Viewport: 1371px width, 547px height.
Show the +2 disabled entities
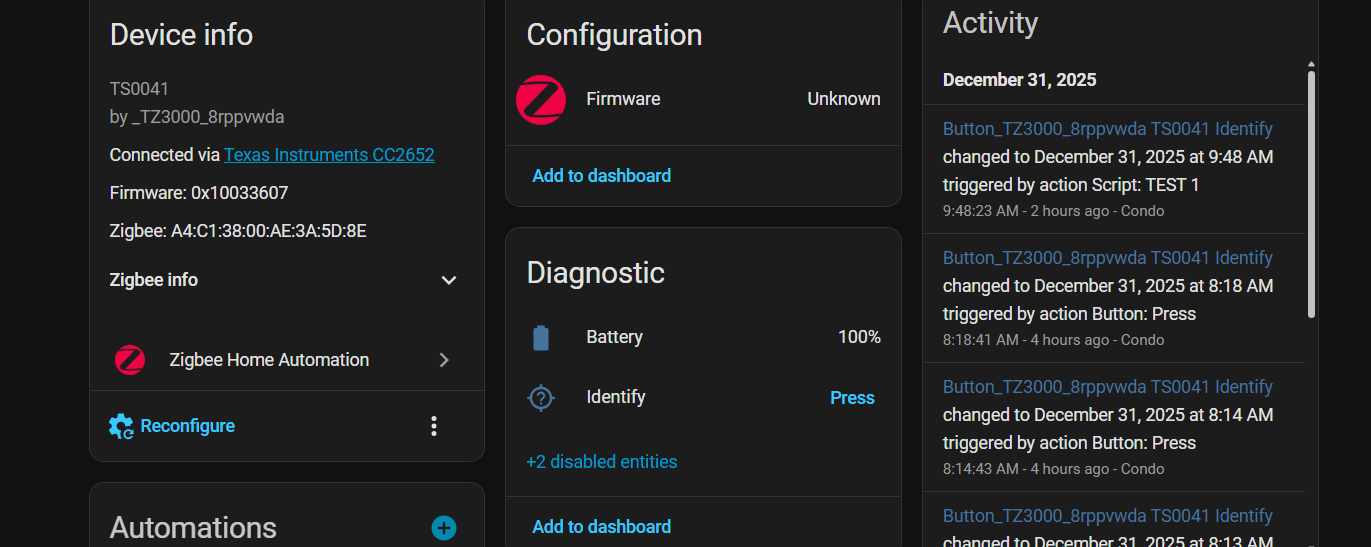(602, 462)
